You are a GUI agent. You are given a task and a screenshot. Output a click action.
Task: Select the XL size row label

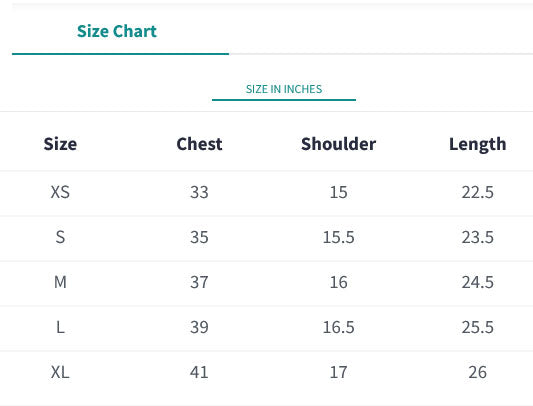tap(60, 372)
